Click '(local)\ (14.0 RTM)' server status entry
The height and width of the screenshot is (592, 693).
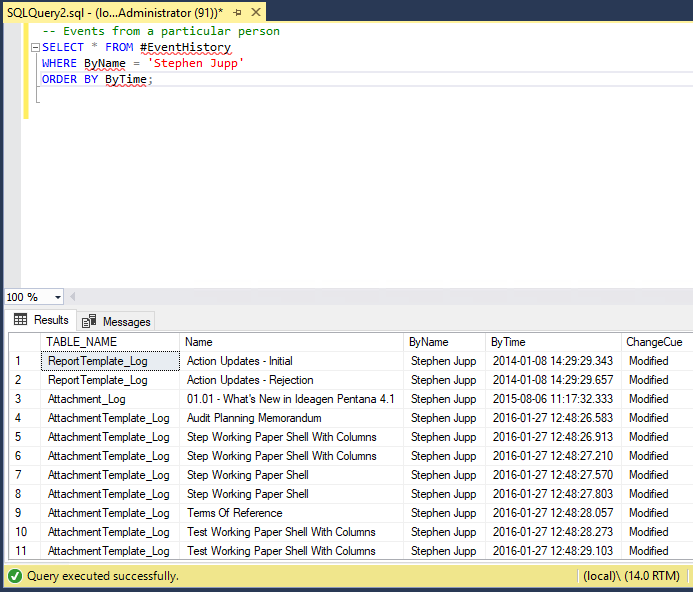[x=631, y=576]
